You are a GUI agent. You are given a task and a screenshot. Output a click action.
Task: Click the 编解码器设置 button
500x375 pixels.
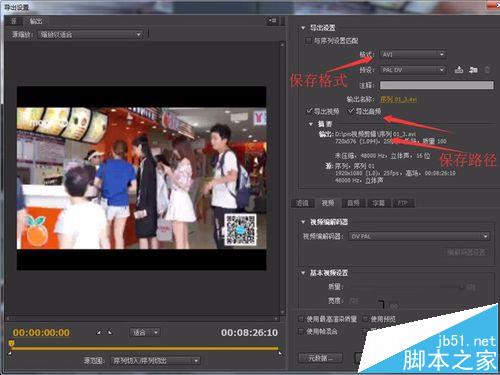click(x=466, y=252)
